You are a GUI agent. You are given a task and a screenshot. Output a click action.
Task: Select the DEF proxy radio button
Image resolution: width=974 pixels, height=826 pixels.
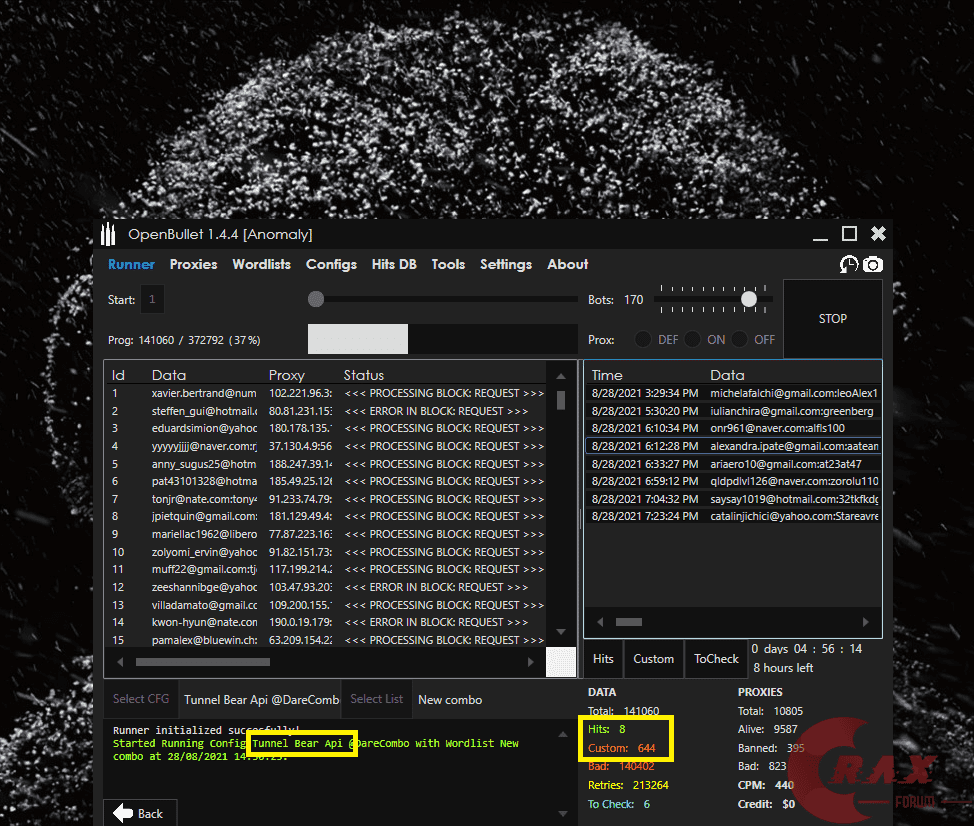pos(643,339)
